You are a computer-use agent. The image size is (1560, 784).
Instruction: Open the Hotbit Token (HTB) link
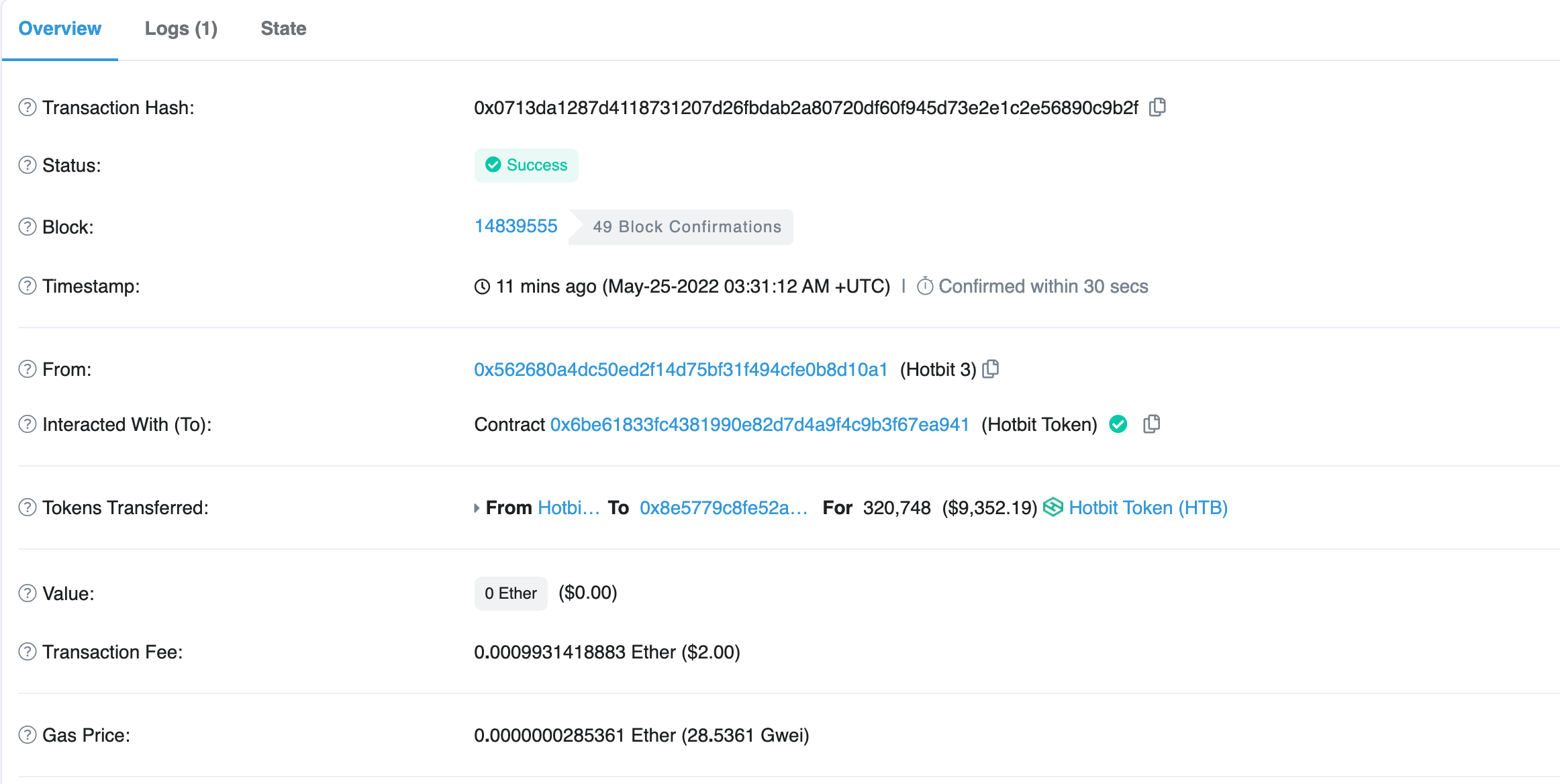pyautogui.click(x=1148, y=507)
